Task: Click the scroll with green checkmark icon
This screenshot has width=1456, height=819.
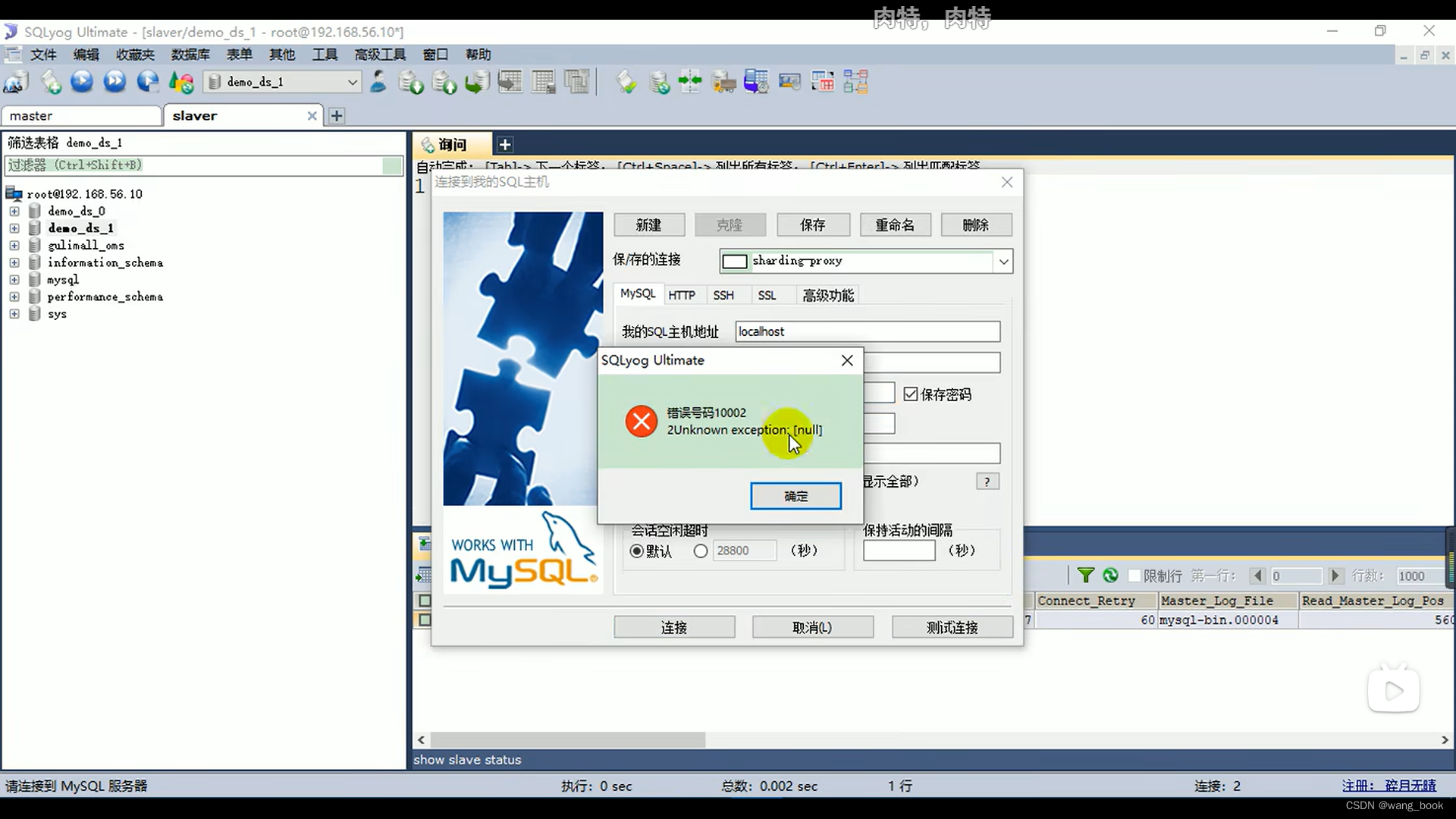Action: 626,82
